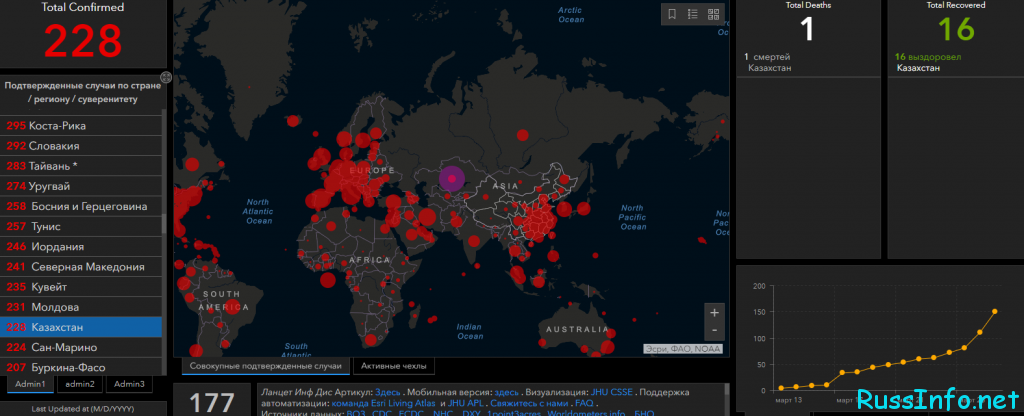Image resolution: width=1024 pixels, height=416 pixels.
Task: Click the Эсри, ФАО, NOAA attribution
Action: [683, 349]
